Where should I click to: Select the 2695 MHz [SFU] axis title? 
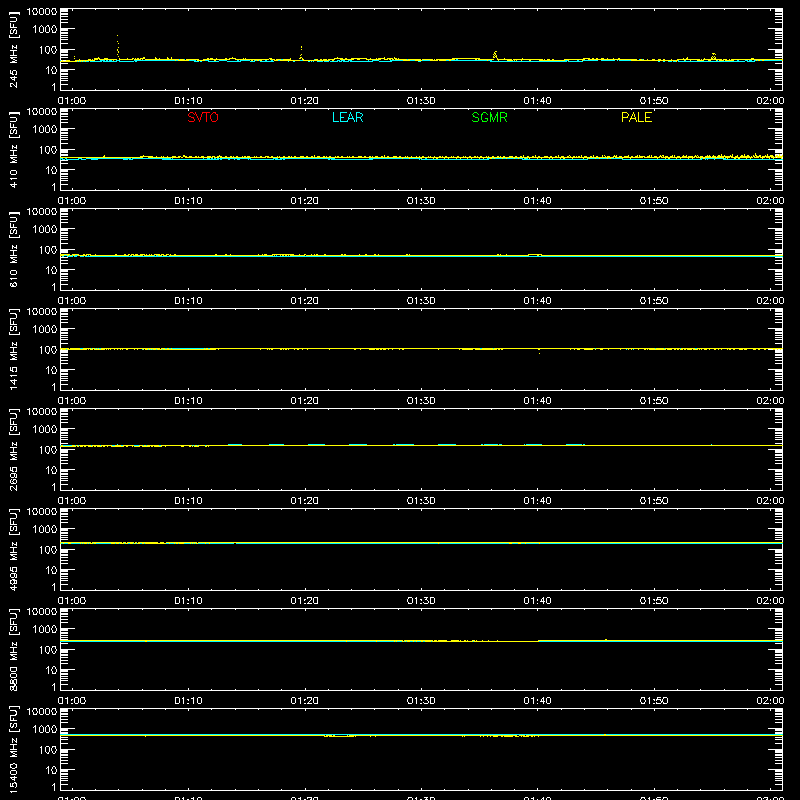click(13, 449)
